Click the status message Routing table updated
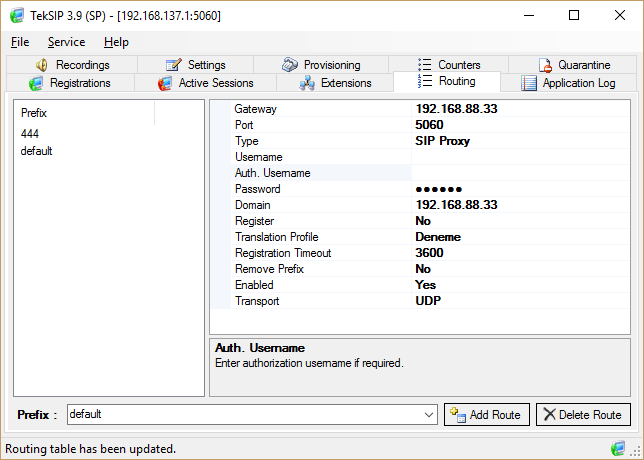Viewport: 644px width, 460px height. pos(90,448)
